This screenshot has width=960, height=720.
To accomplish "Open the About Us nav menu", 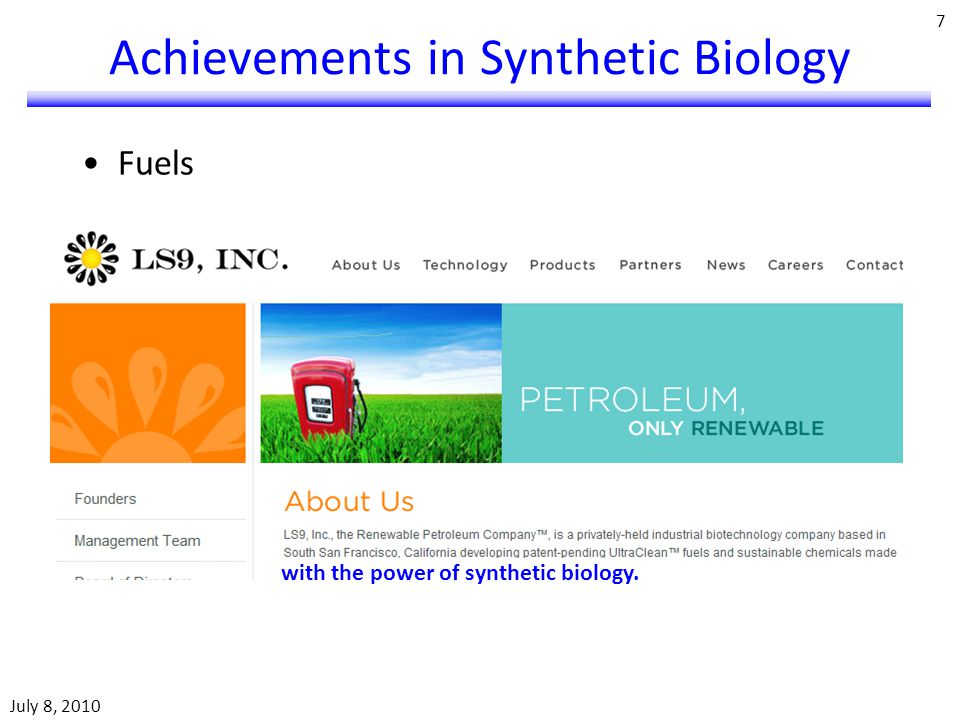I will pyautogui.click(x=366, y=265).
